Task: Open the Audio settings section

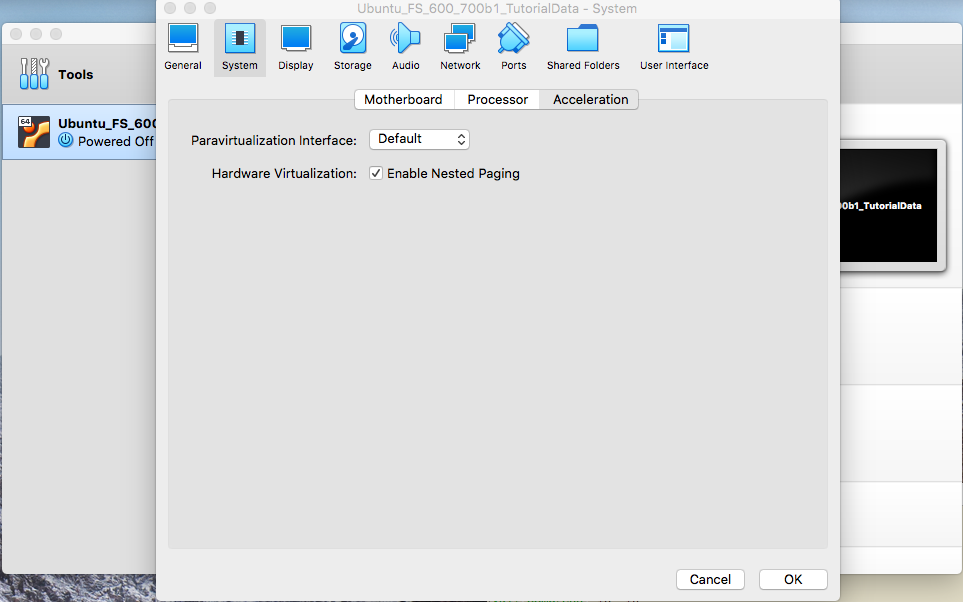Action: coord(406,47)
